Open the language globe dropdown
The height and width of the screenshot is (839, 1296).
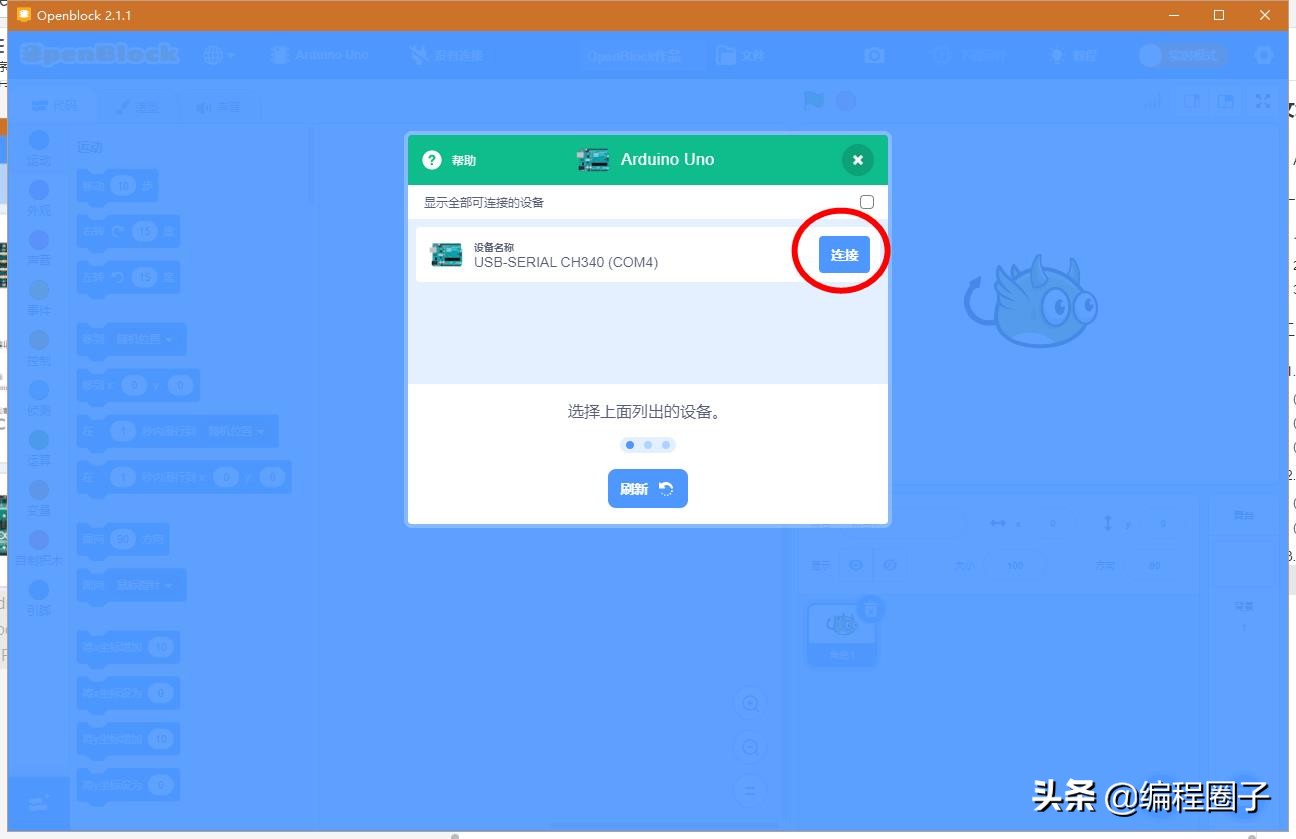point(217,55)
